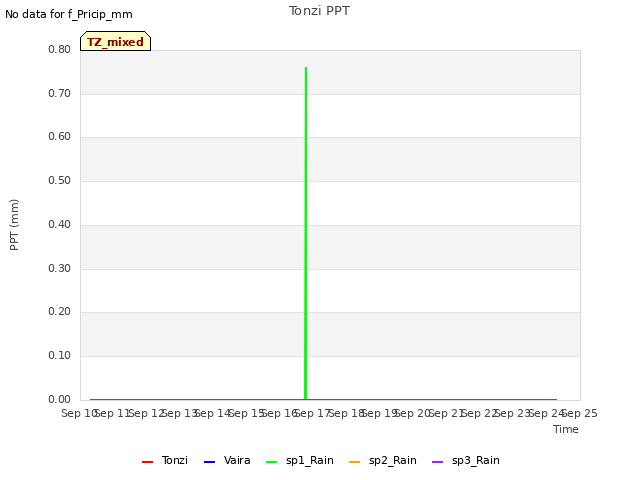The height and width of the screenshot is (480, 640).
Task: Click the Time x-axis title
Action: click(566, 429)
